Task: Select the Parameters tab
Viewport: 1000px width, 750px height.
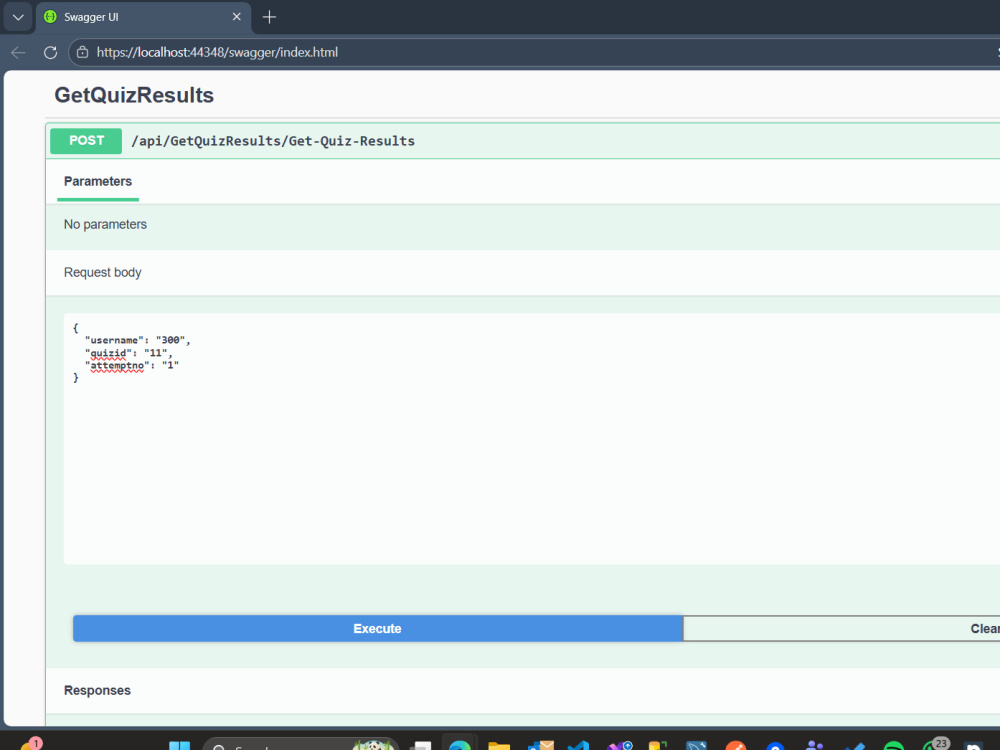Action: point(98,182)
